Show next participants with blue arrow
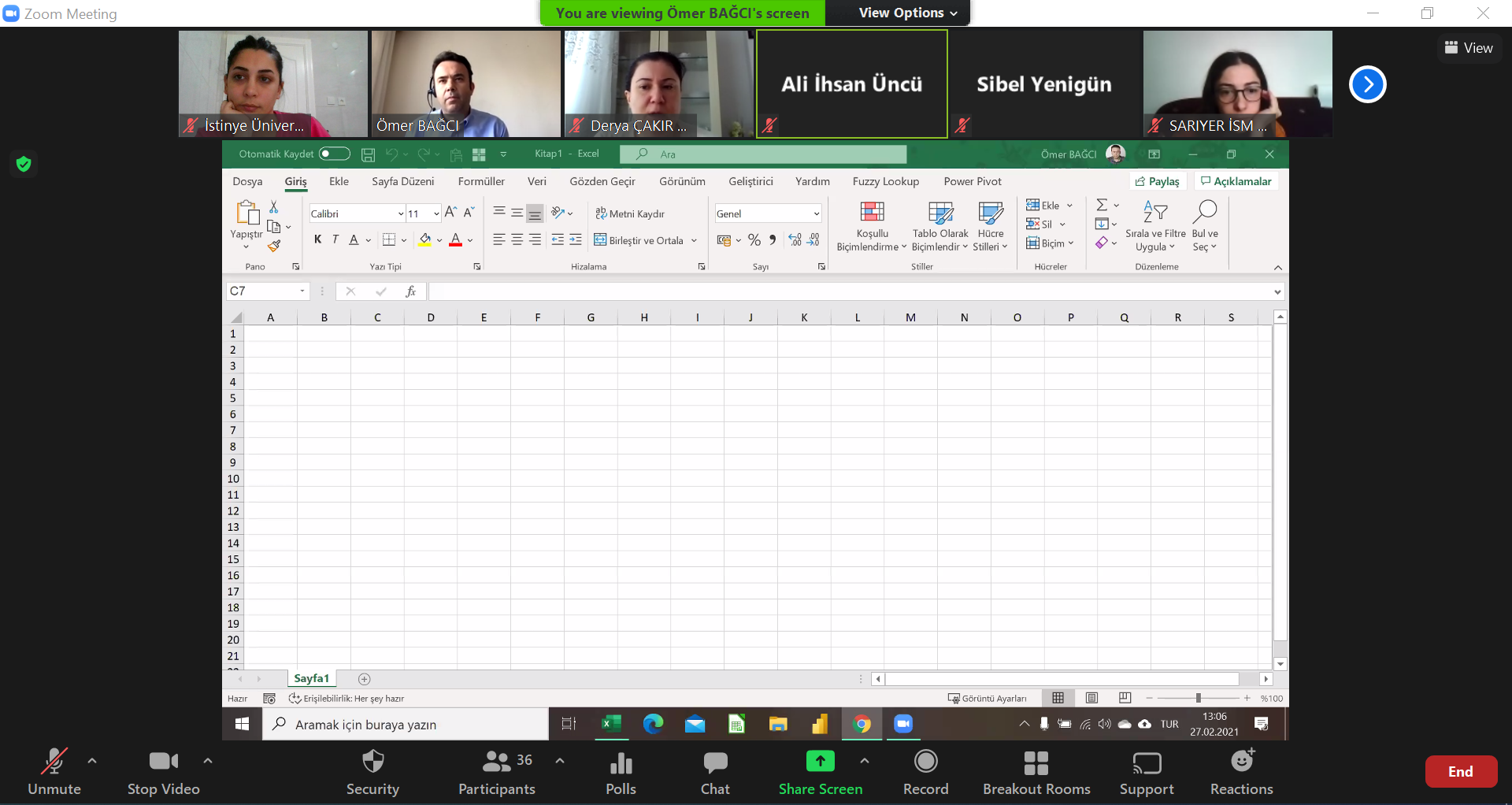Screen dimensions: 1512x805 point(1367,84)
